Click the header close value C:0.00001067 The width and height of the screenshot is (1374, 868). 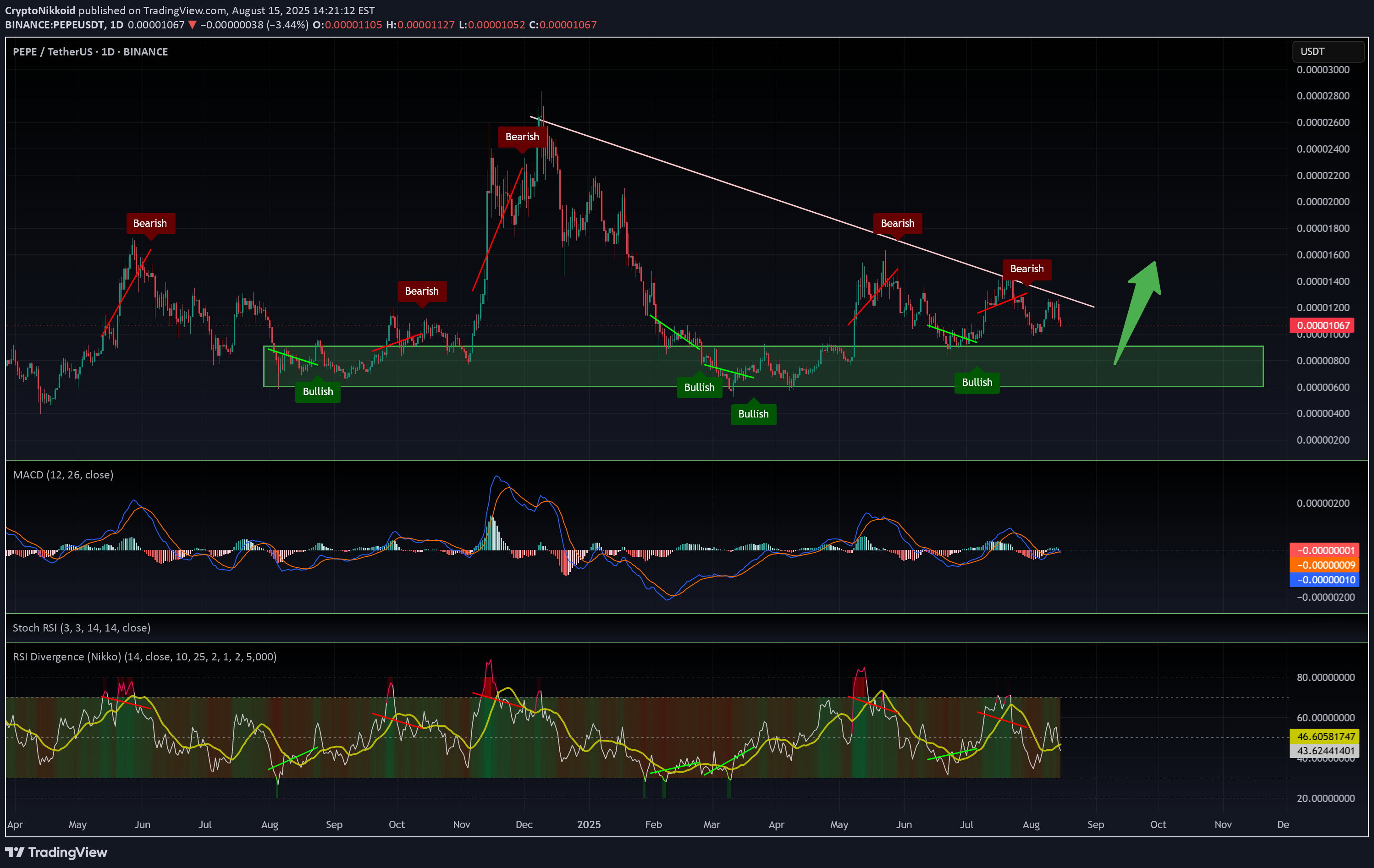563,25
